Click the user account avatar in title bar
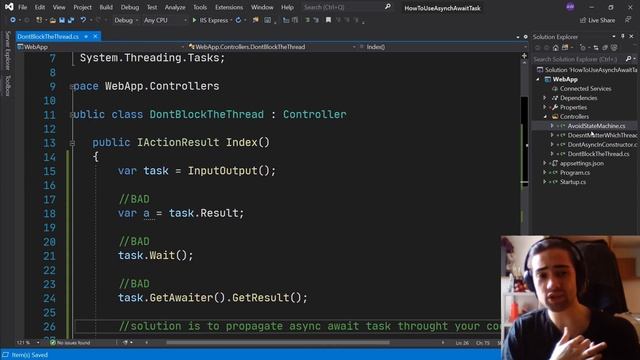The height and width of the screenshot is (360, 640). 570,7
